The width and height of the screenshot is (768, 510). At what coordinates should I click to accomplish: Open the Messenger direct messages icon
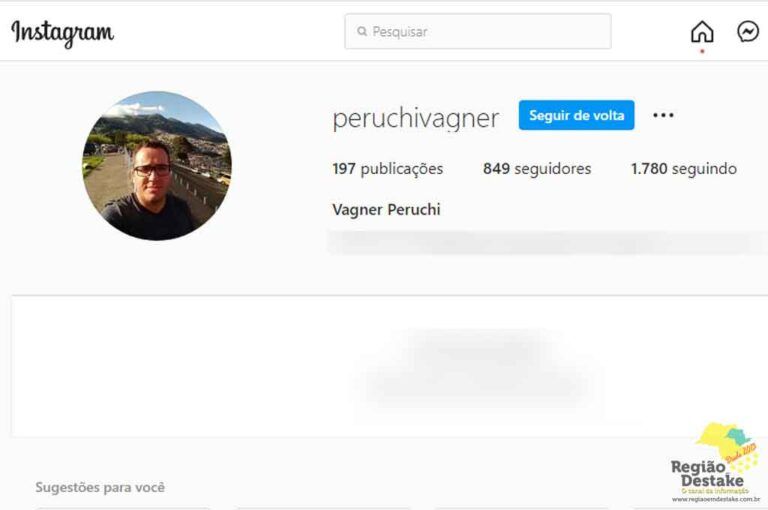click(748, 32)
